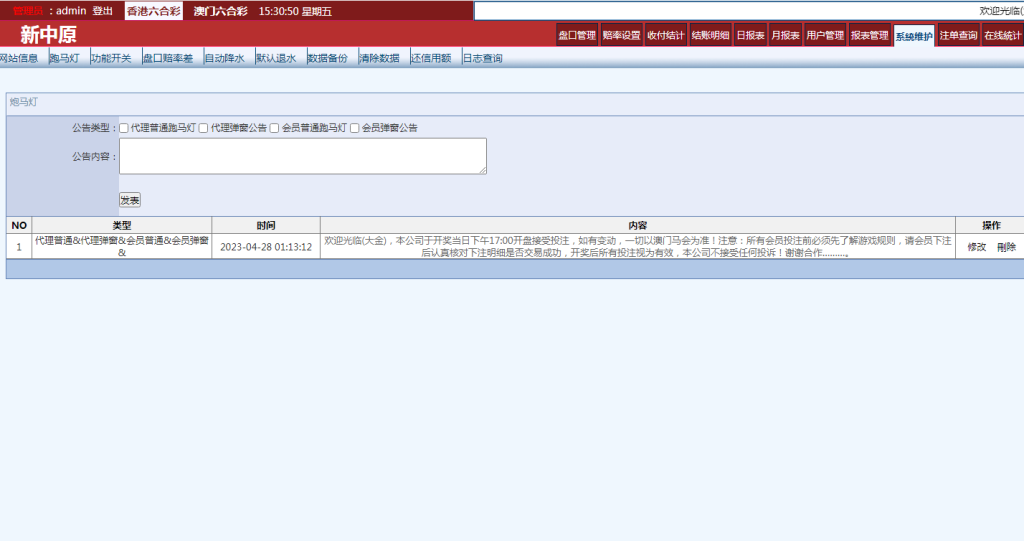This screenshot has height=541, width=1024.
Task: Select the 注单查询 navigation item
Action: click(958, 36)
